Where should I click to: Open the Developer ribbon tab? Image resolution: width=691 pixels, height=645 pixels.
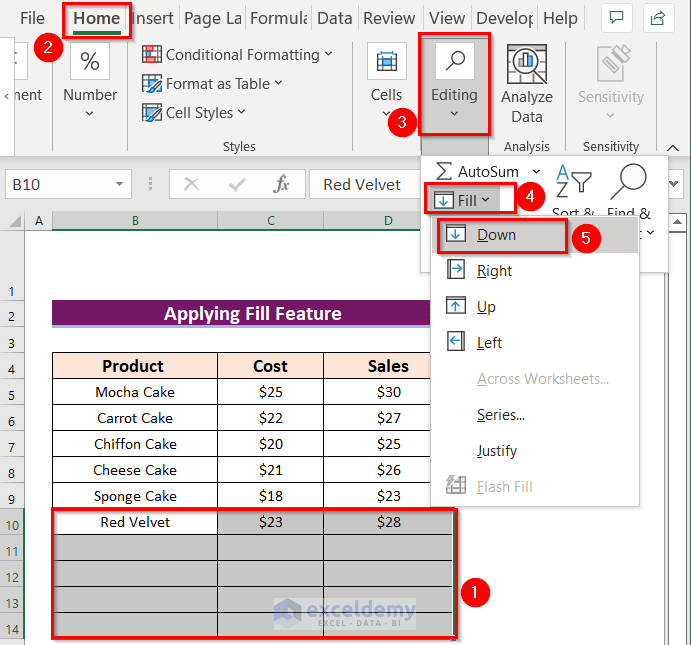(x=505, y=18)
